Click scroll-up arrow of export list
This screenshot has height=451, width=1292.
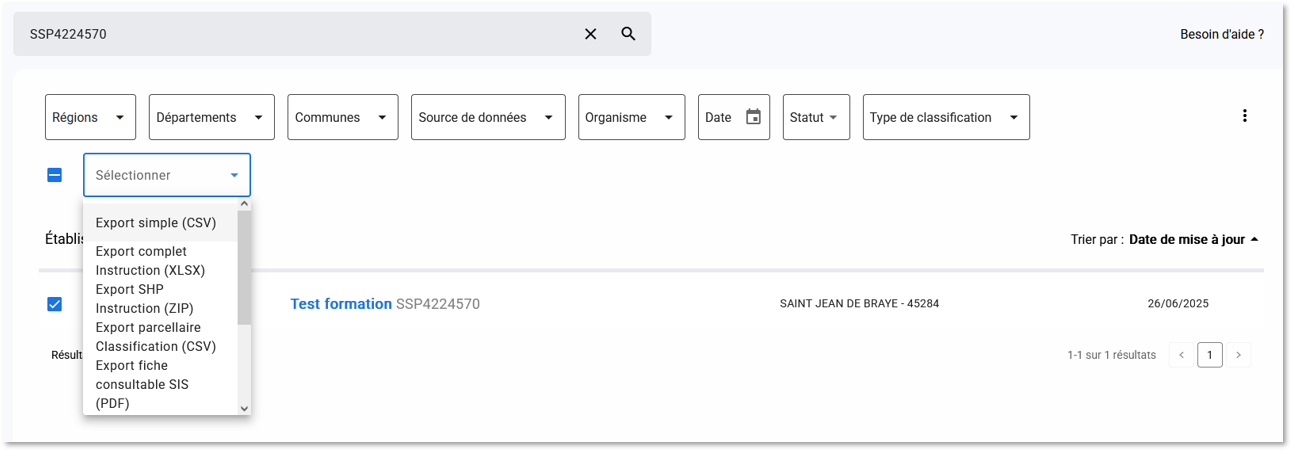pyautogui.click(x=244, y=204)
